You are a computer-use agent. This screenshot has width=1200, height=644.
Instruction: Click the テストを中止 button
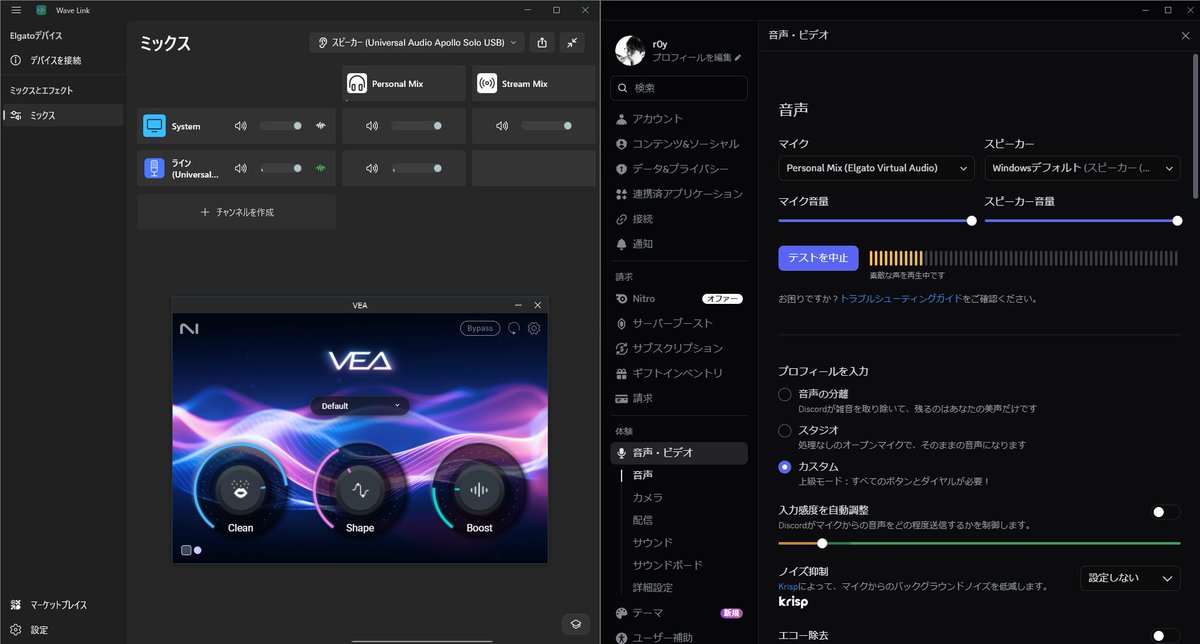tap(818, 258)
